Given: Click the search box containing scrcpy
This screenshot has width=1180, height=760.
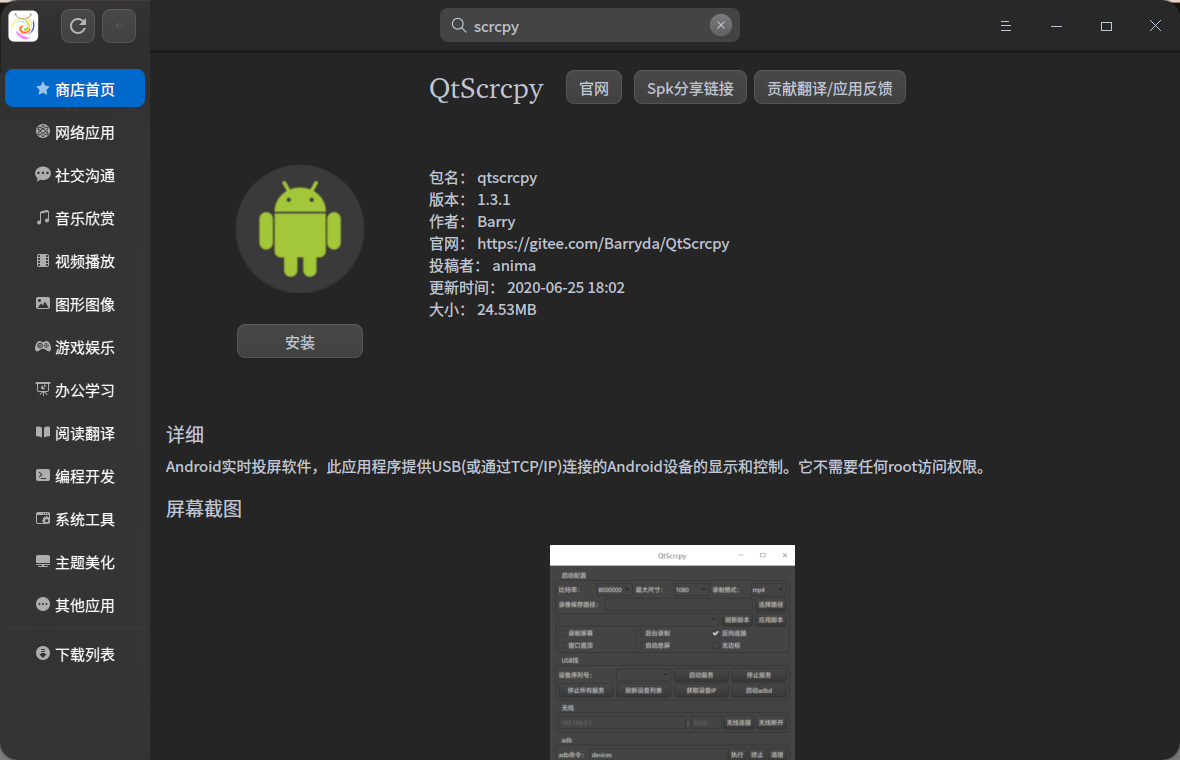Looking at the screenshot, I should 589,26.
